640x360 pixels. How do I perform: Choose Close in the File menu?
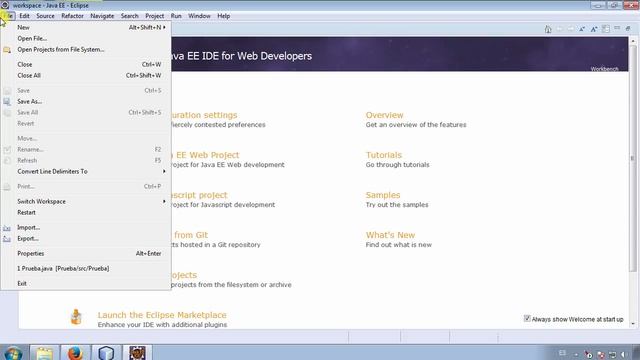tap(86, 64)
